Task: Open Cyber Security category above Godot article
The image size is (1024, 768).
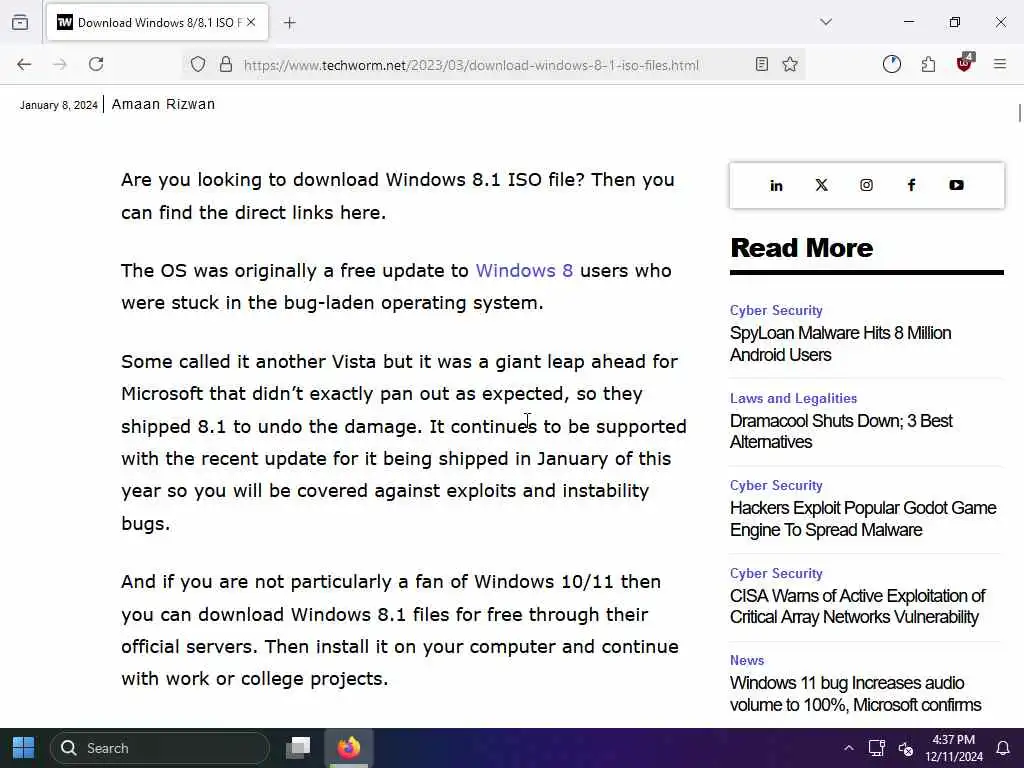Action: point(776,485)
